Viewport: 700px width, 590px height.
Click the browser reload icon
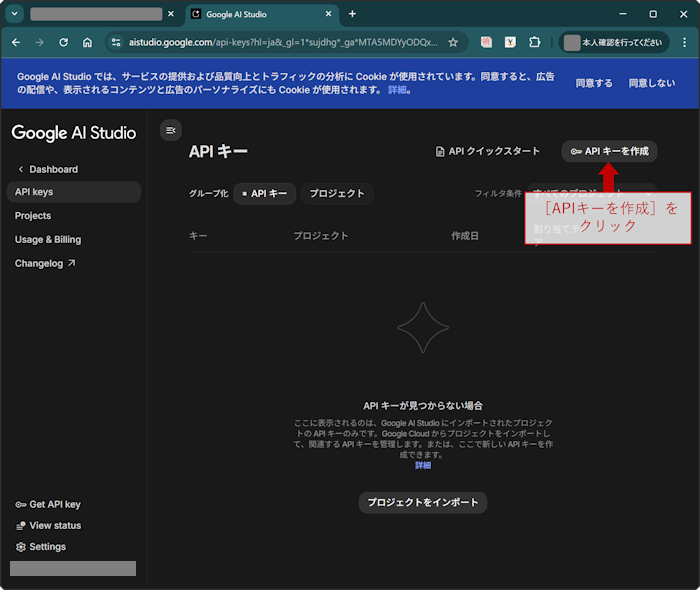click(x=64, y=43)
